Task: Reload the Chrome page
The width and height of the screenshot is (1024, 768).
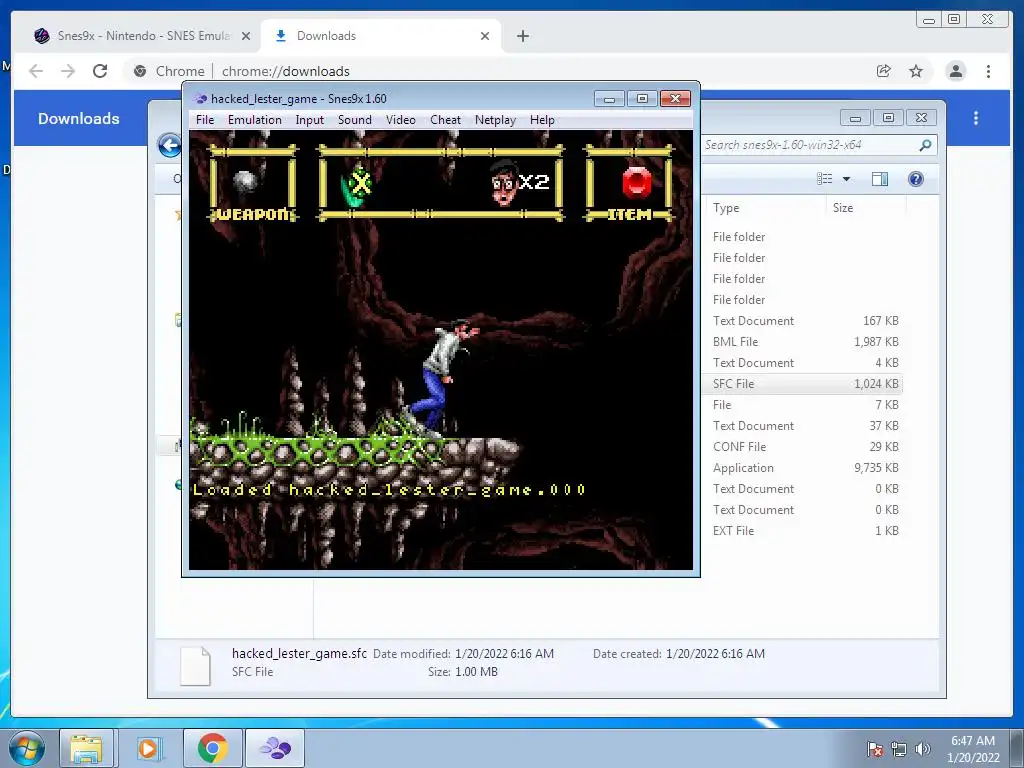Action: click(x=100, y=71)
